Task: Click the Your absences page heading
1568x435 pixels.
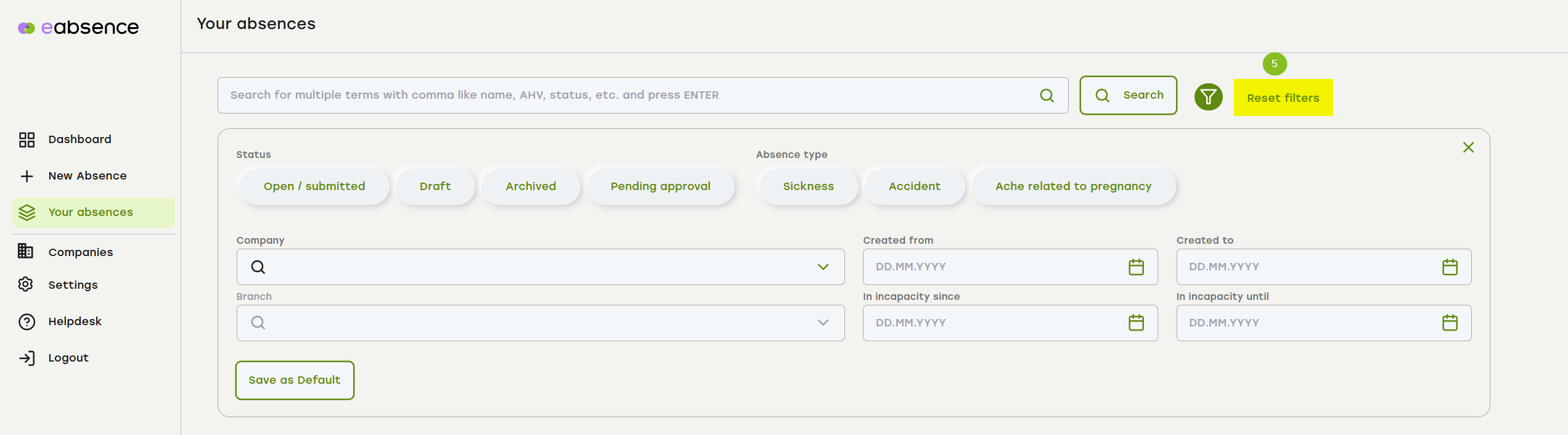Action: click(256, 23)
